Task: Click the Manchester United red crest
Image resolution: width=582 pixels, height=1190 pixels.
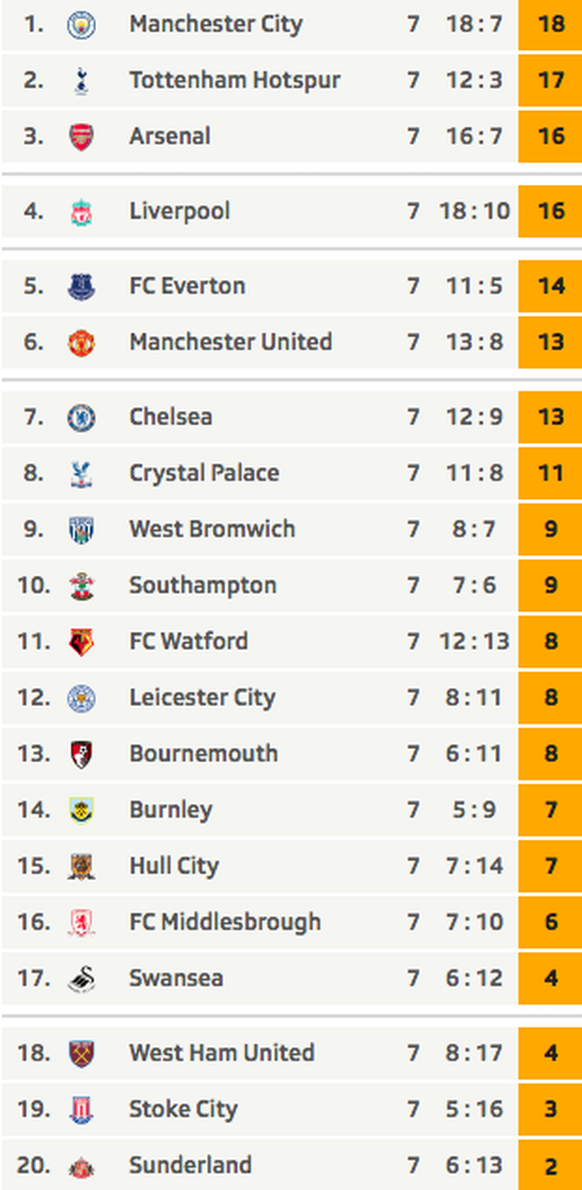Action: point(81,342)
